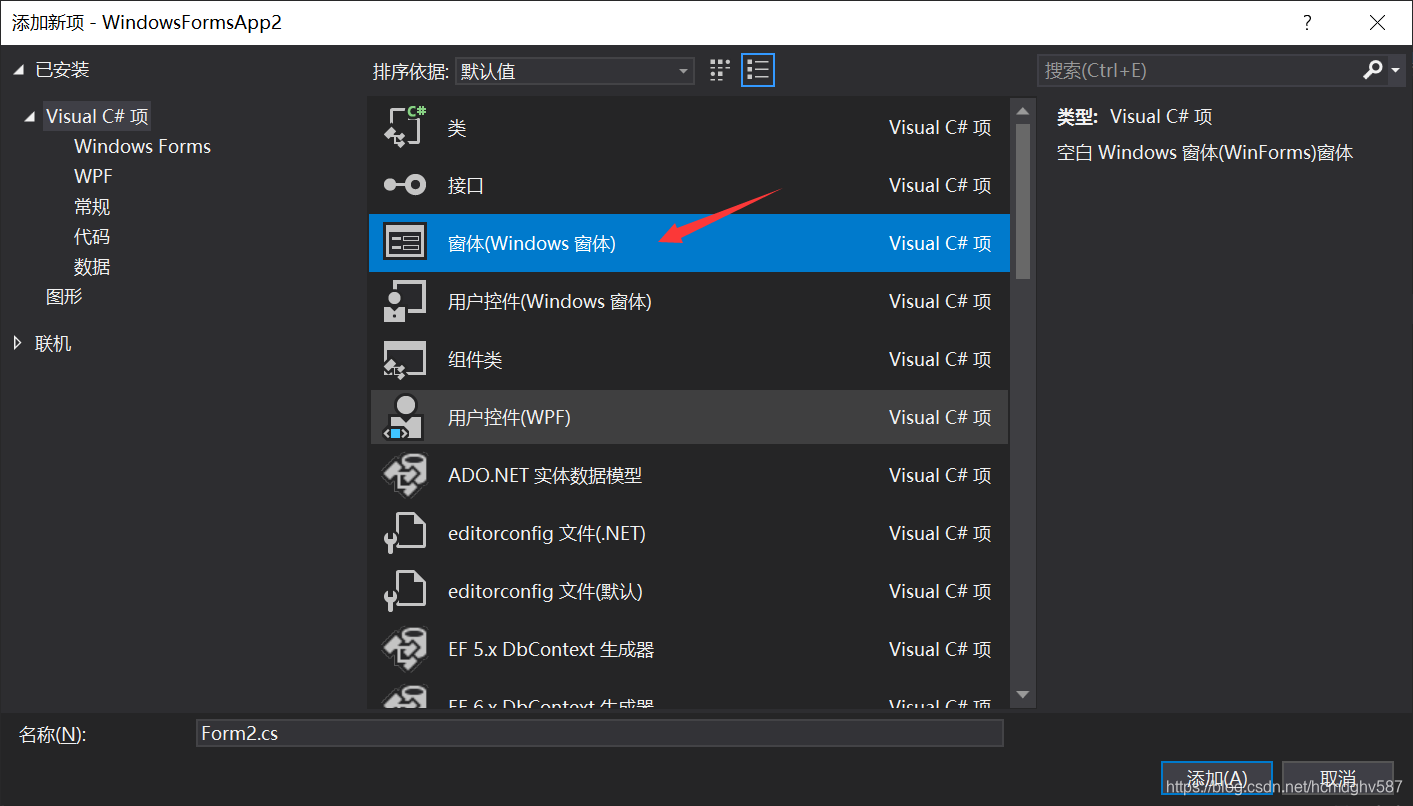This screenshot has width=1413, height=806.
Task: Collapse the 已安装 tree node
Action: point(19,70)
